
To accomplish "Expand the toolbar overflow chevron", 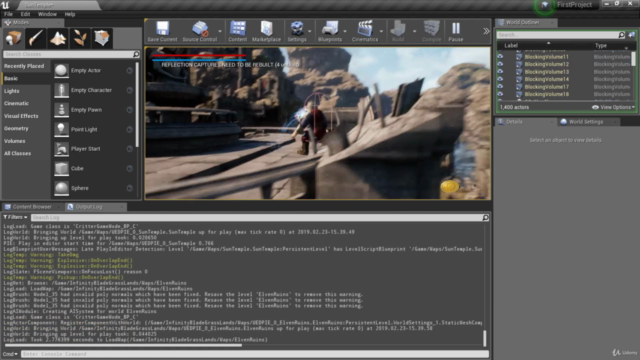I will click(x=486, y=31).
